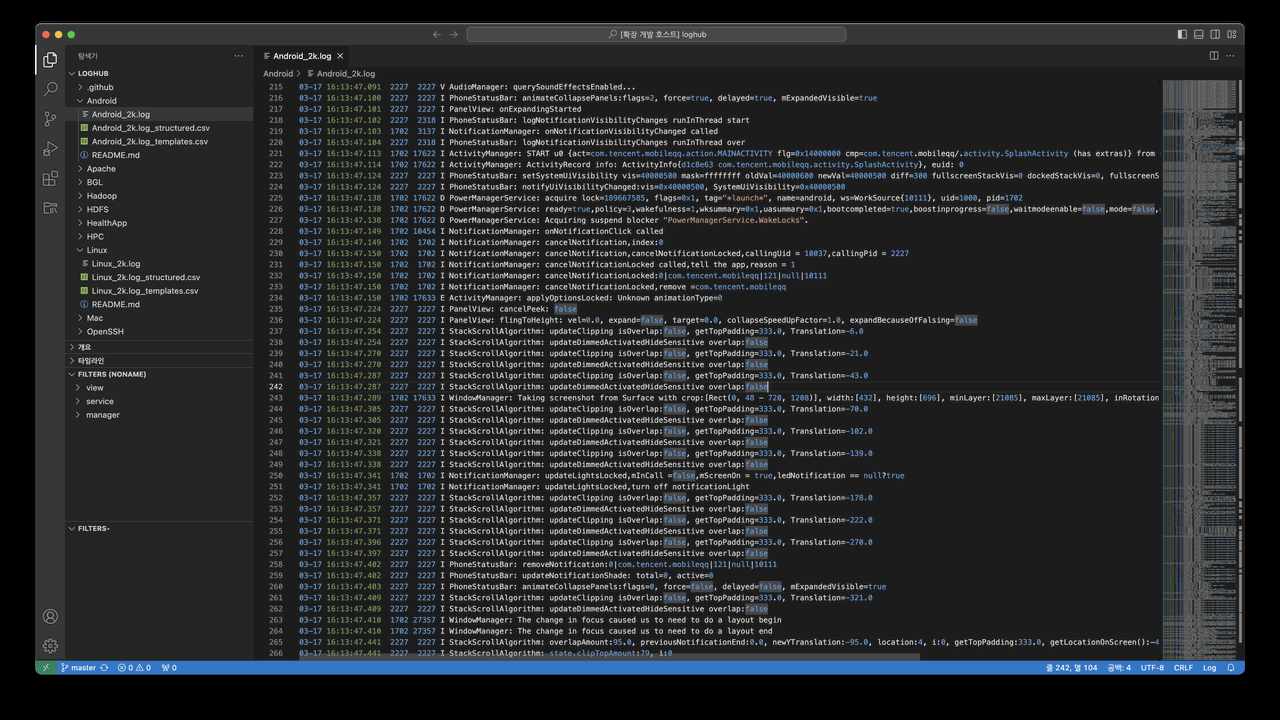The image size is (1280, 720).
Task: Open errors and warnings count in status bar
Action: pos(134,667)
